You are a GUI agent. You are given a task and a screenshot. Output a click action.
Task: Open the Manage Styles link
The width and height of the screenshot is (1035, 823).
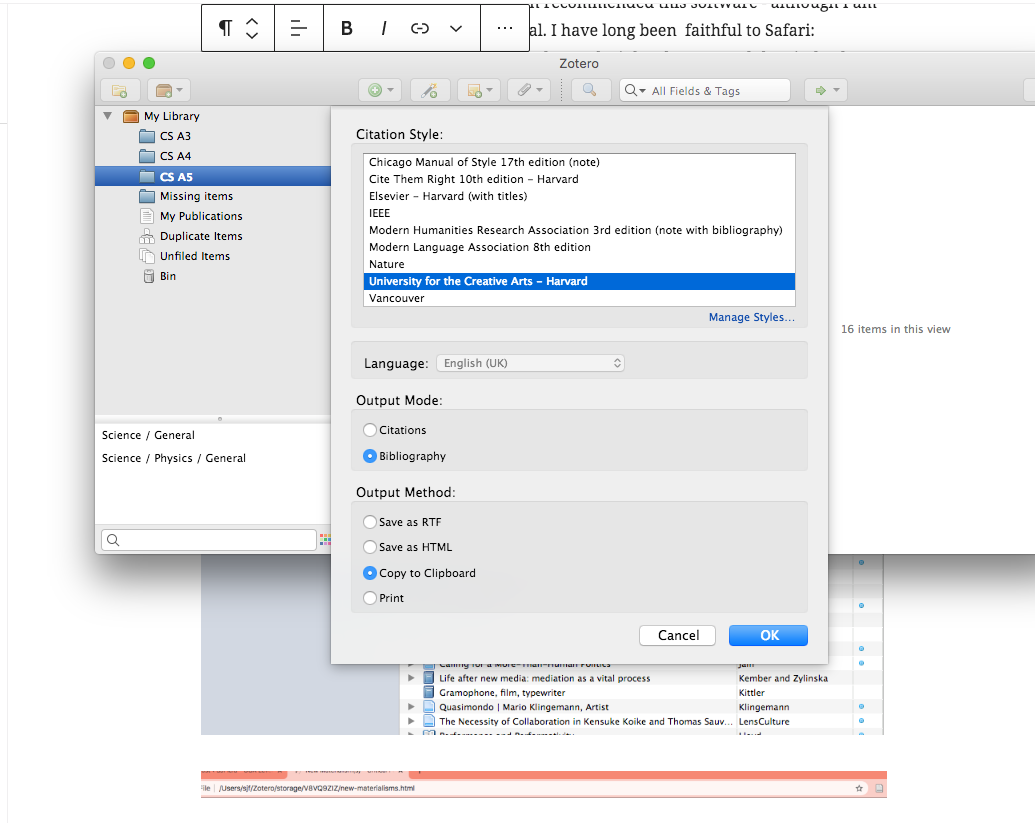click(x=751, y=317)
